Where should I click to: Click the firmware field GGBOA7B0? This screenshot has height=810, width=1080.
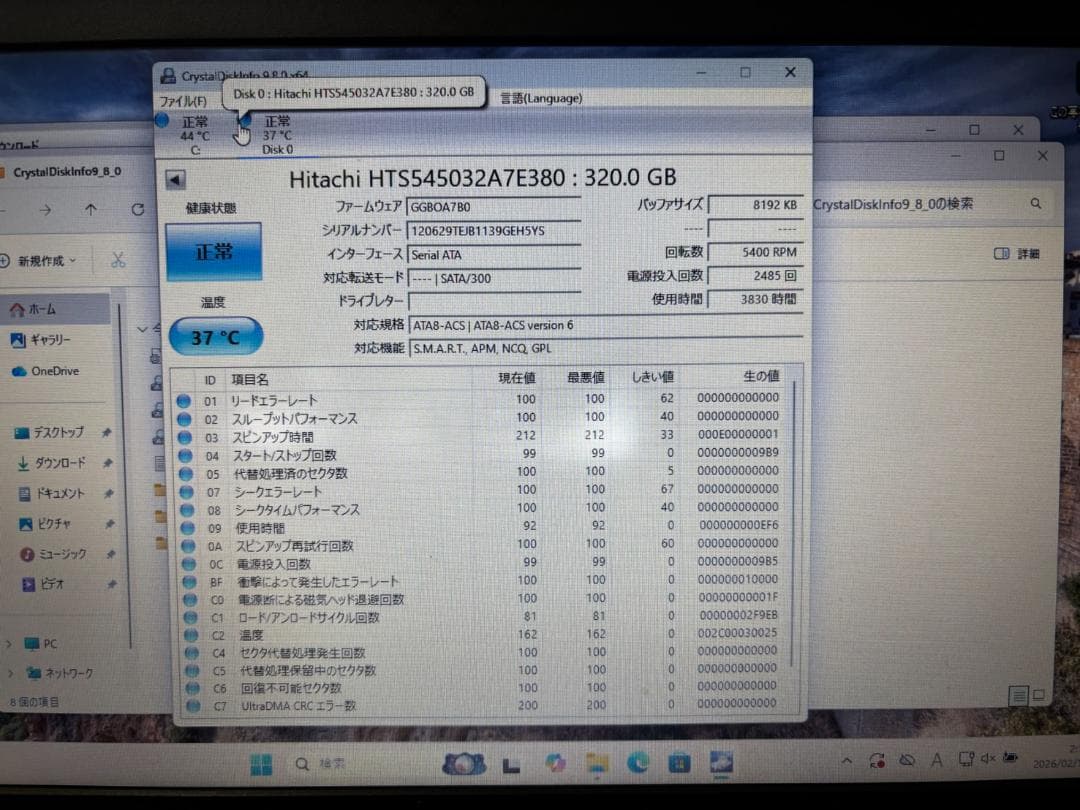[494, 207]
